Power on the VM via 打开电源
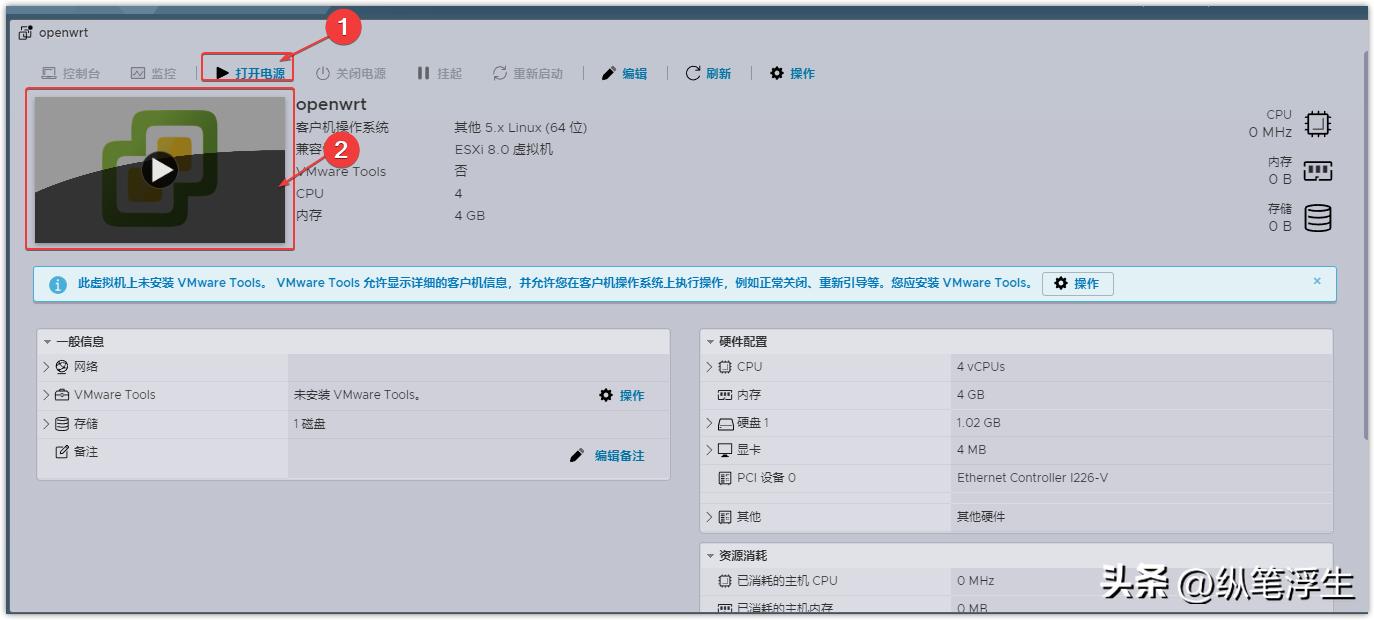1374x620 pixels. (x=251, y=72)
